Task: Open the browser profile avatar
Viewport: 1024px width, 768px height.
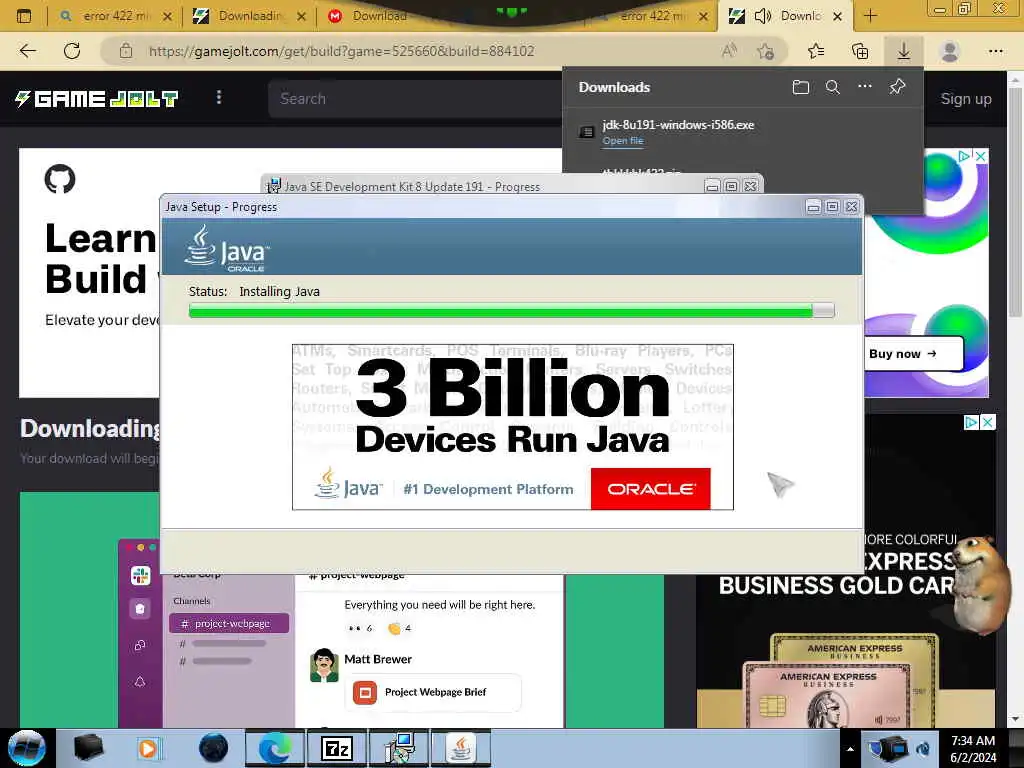Action: pyautogui.click(x=950, y=51)
